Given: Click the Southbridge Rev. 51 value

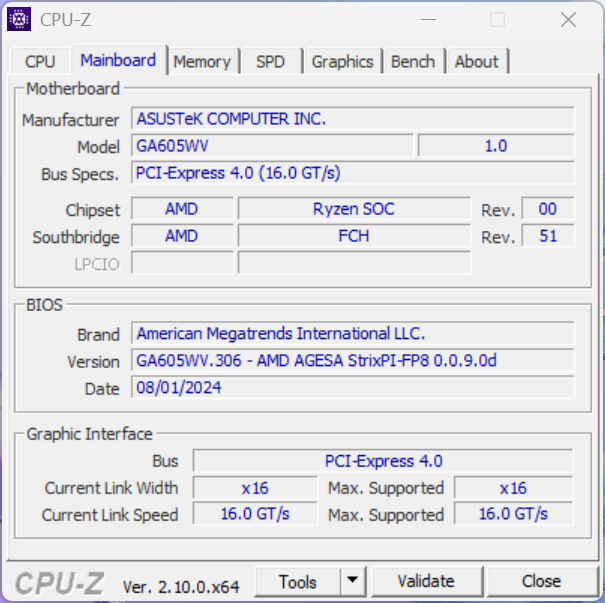Looking at the screenshot, I should 548,236.
